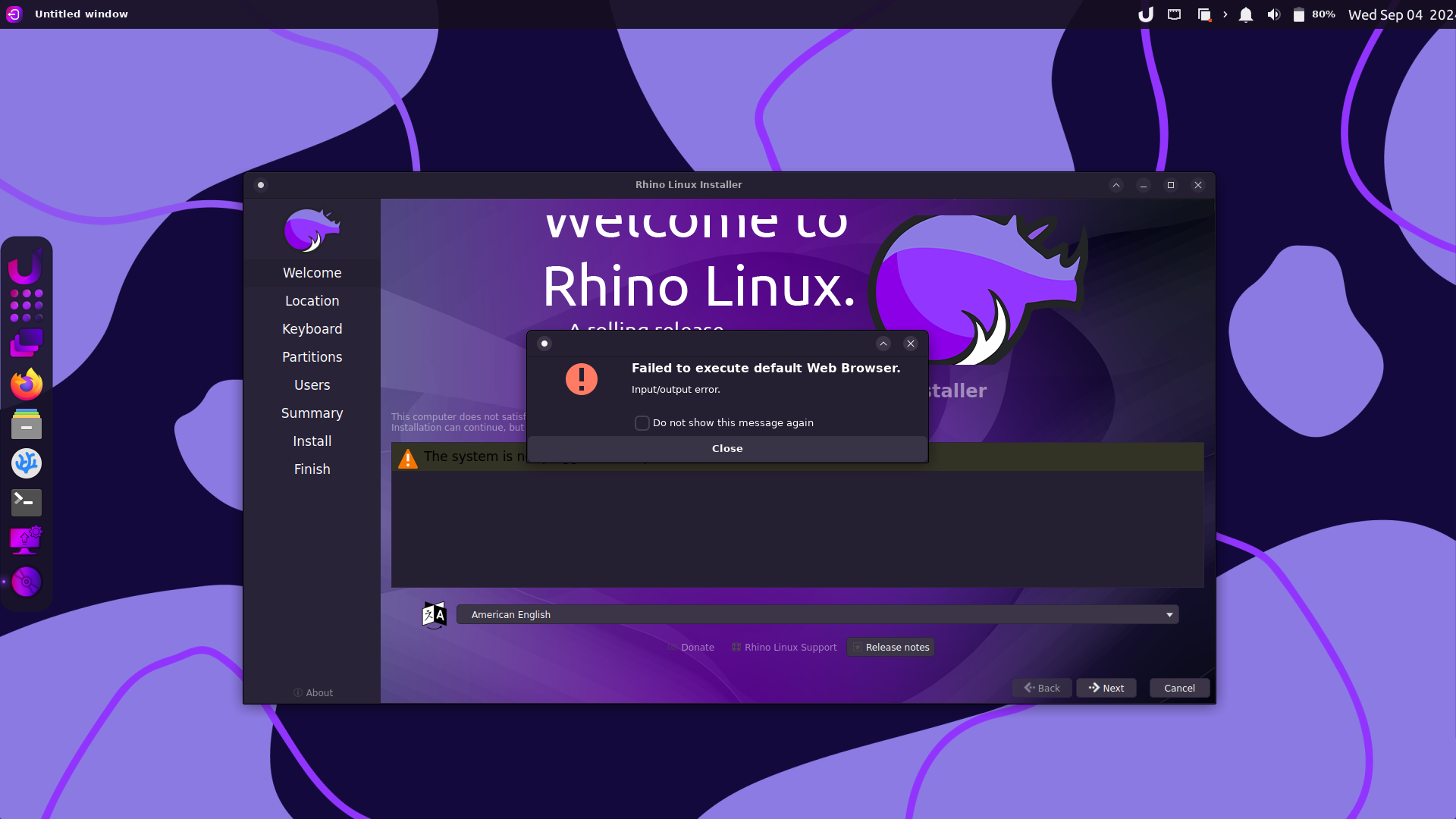Click the installer disc icon in dock
Screen dimensions: 1456x819
(x=27, y=582)
